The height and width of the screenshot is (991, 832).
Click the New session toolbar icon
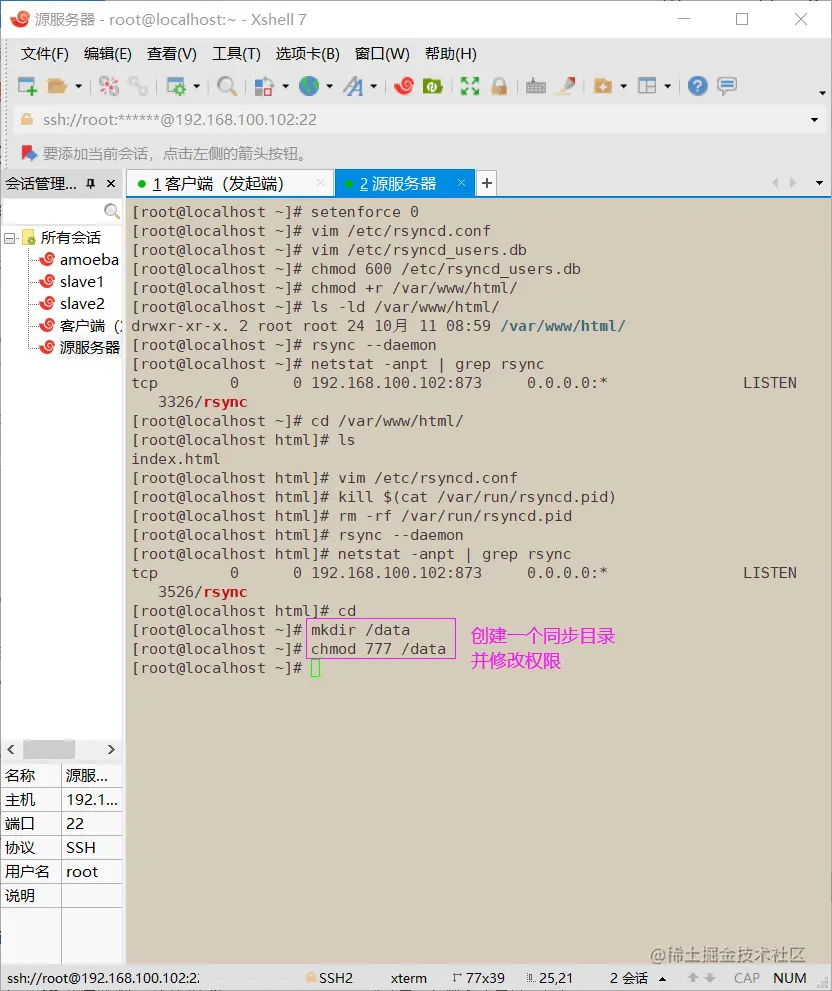click(27, 86)
